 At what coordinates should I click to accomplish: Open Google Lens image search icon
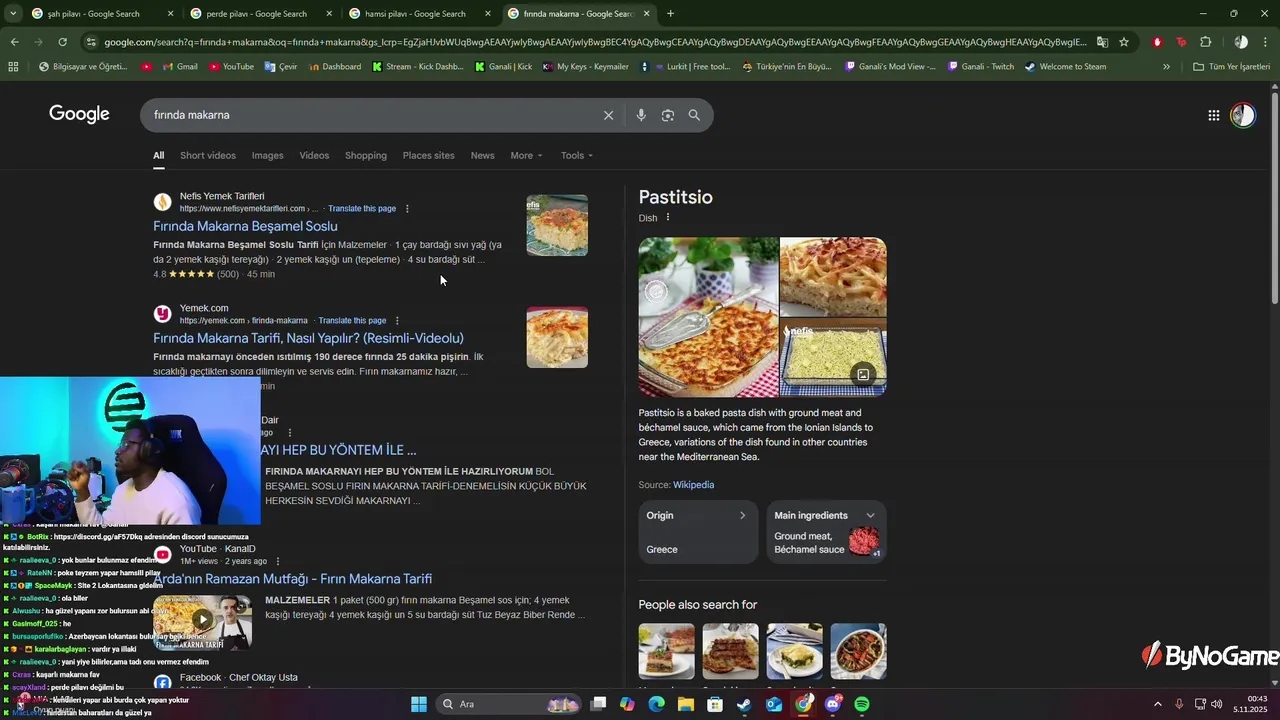(x=668, y=115)
